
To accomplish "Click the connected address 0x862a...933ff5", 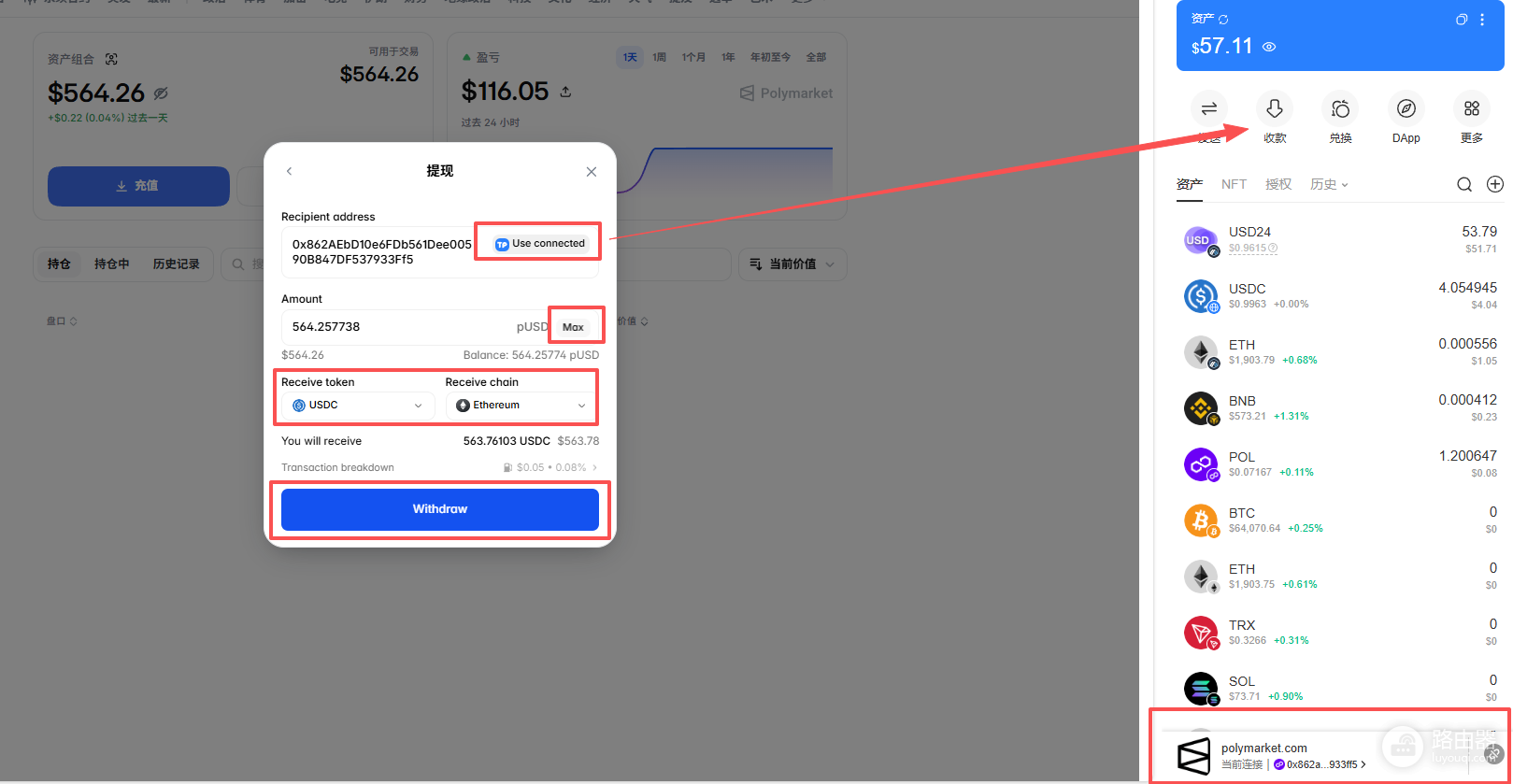I will click(1320, 764).
